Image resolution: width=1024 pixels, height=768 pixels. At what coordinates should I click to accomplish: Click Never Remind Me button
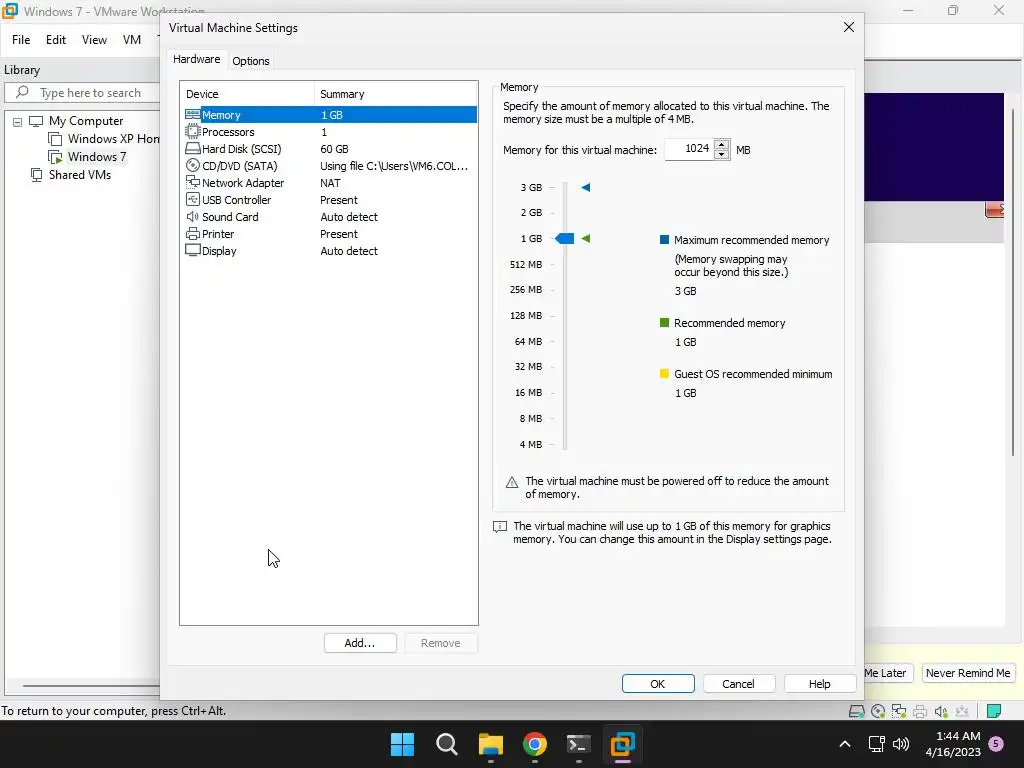click(968, 673)
